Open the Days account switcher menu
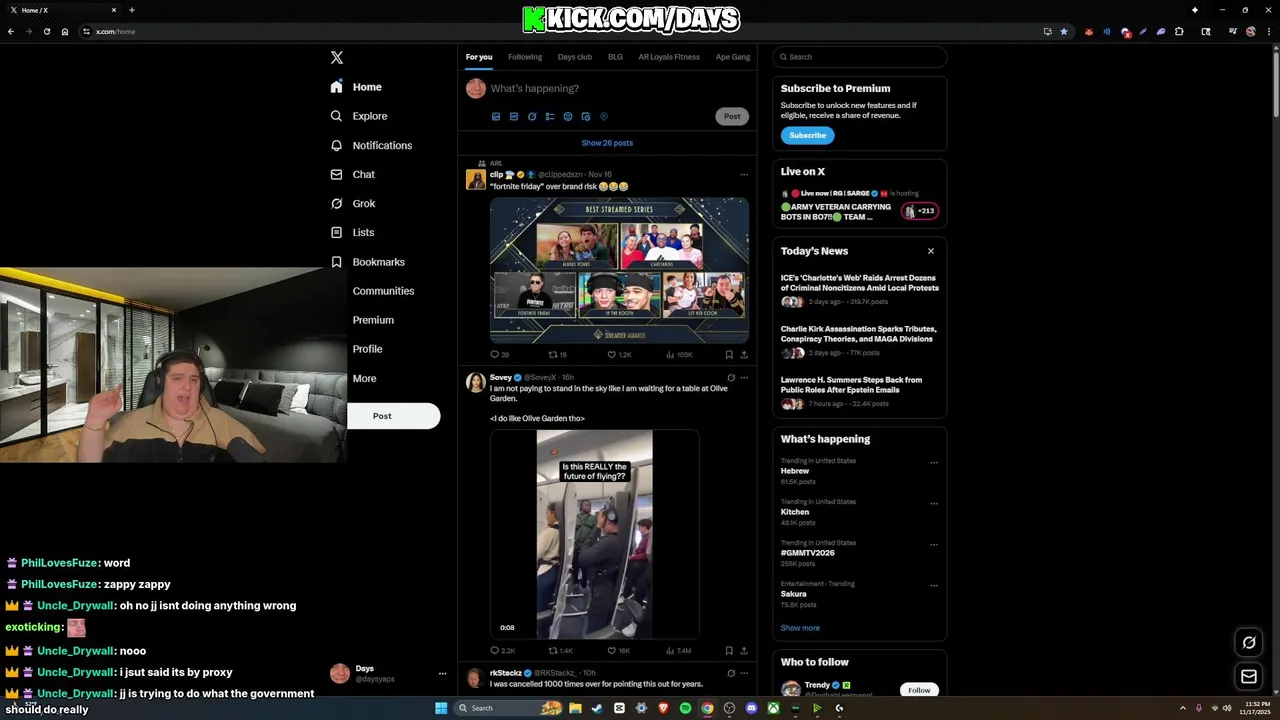The height and width of the screenshot is (720, 1280). point(389,673)
